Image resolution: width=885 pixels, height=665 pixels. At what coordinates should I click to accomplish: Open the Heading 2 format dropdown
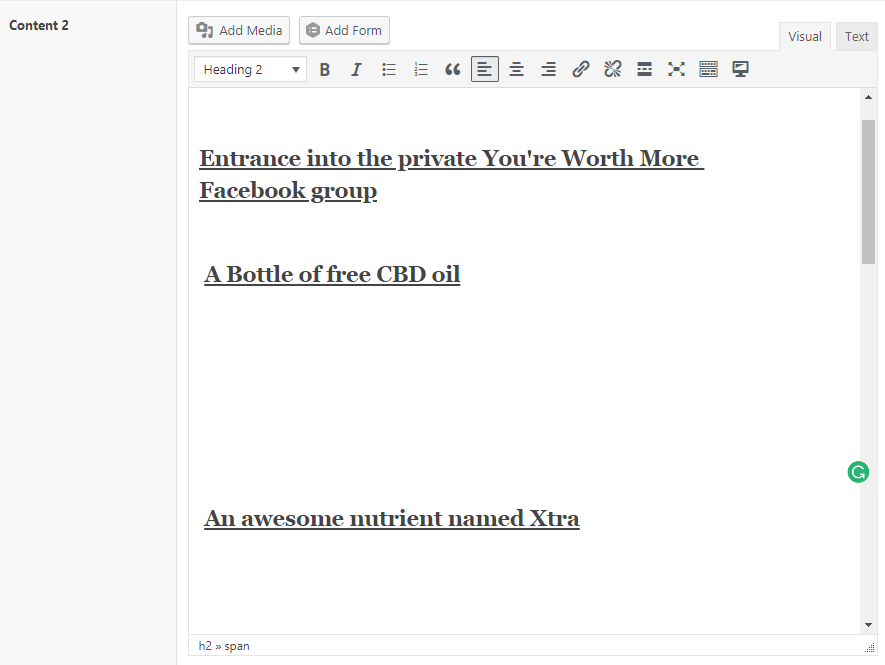point(251,69)
